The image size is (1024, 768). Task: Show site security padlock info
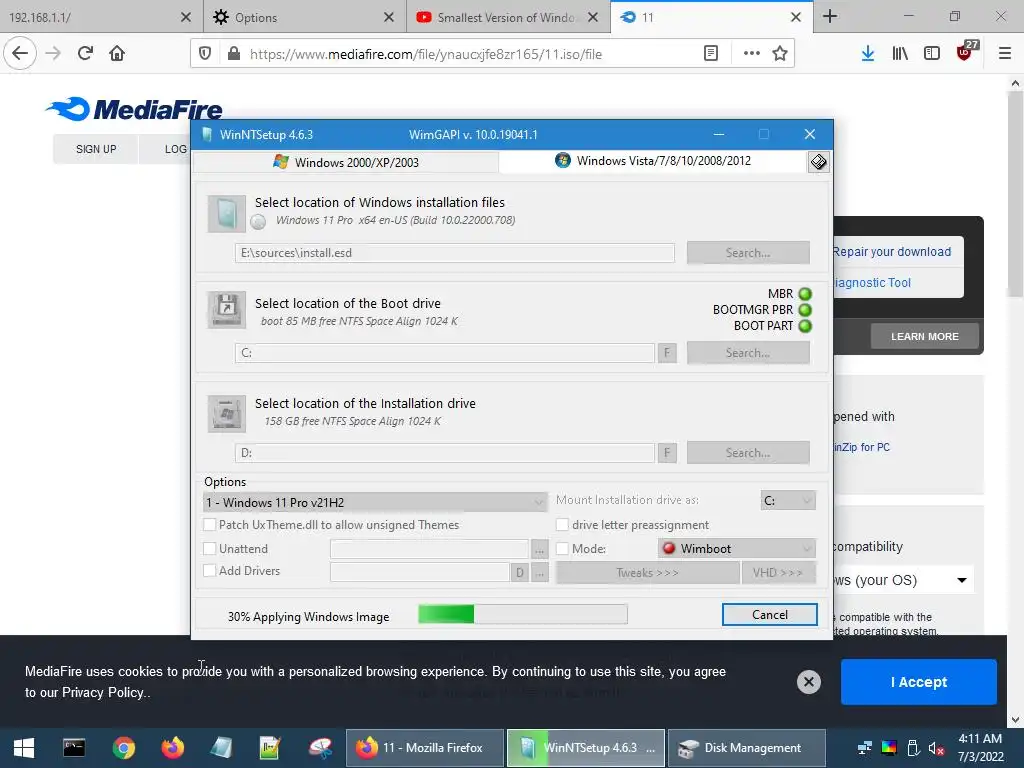click(x=234, y=54)
